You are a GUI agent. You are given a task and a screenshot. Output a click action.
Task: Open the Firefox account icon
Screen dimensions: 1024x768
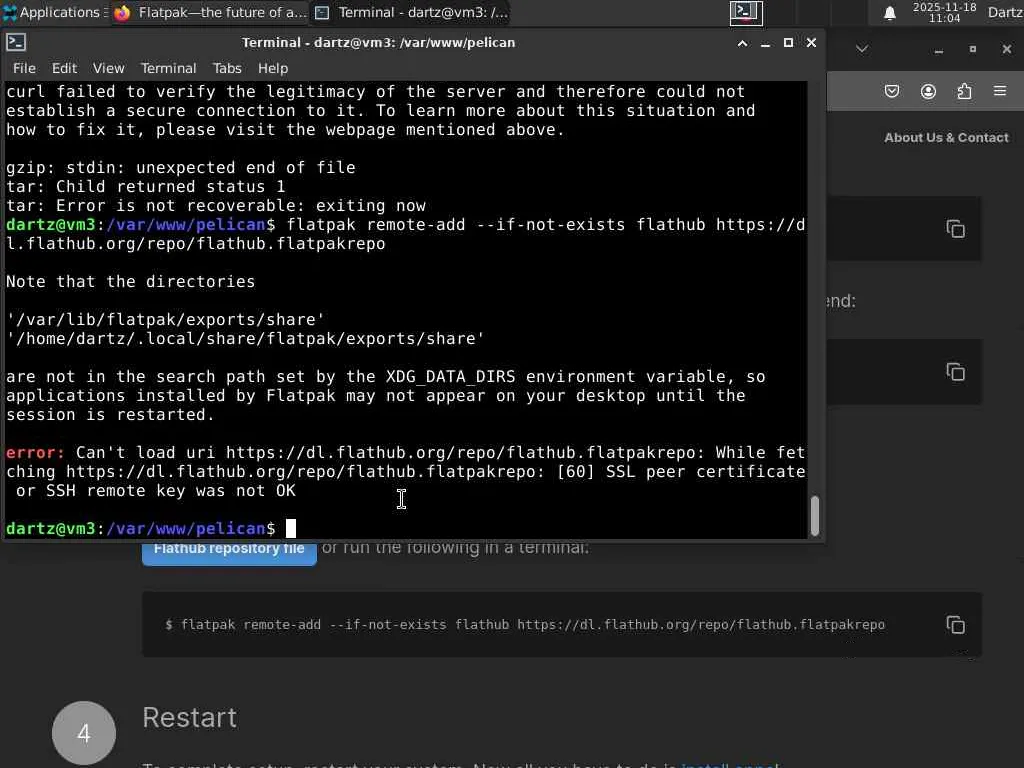(928, 91)
